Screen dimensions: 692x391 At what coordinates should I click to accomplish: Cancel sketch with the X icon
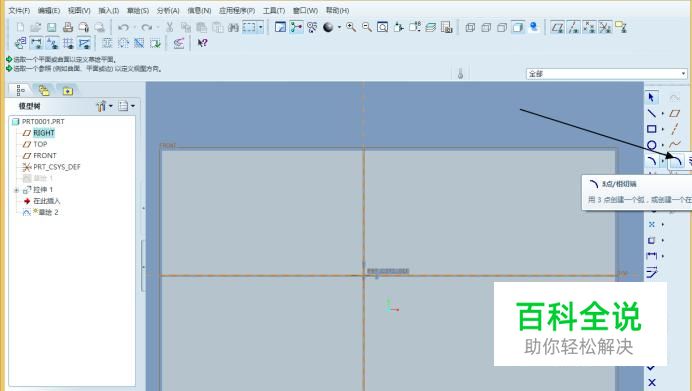tap(652, 382)
